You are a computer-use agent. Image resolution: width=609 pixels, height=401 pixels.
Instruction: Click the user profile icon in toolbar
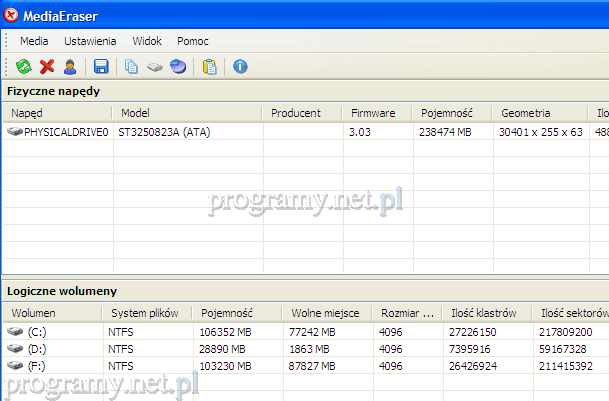[x=70, y=67]
